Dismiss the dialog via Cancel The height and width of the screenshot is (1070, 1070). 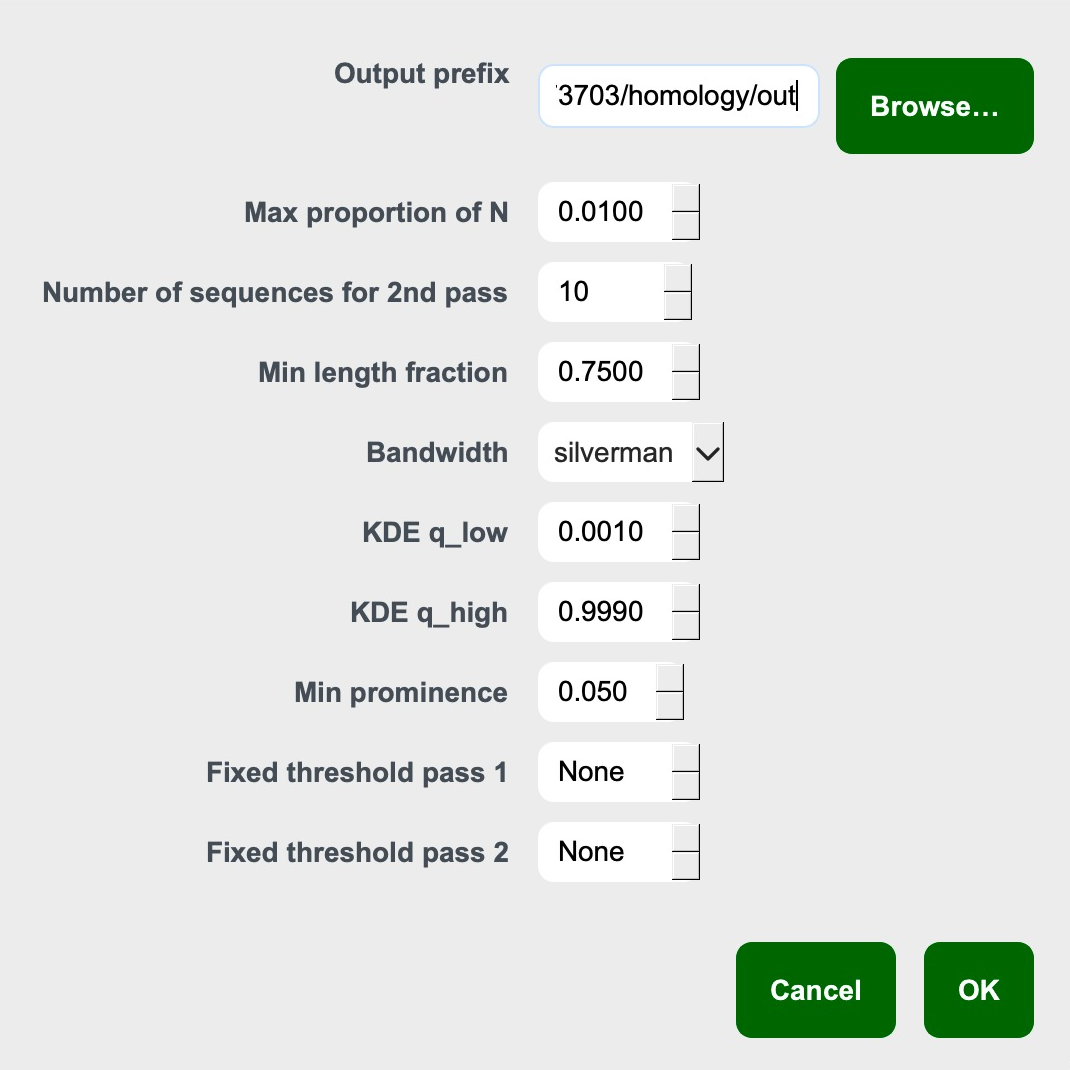(815, 990)
